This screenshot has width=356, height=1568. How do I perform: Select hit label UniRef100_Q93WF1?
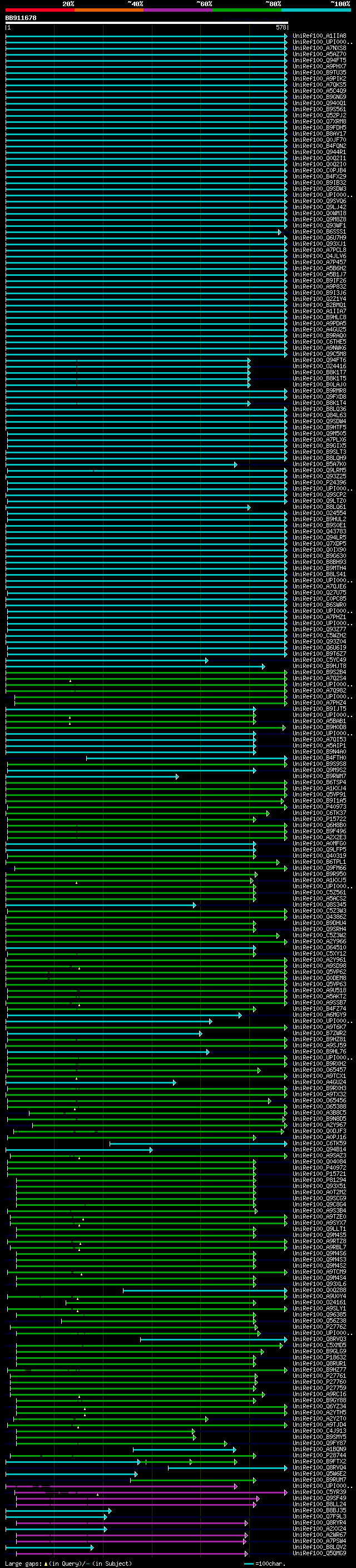point(319,225)
